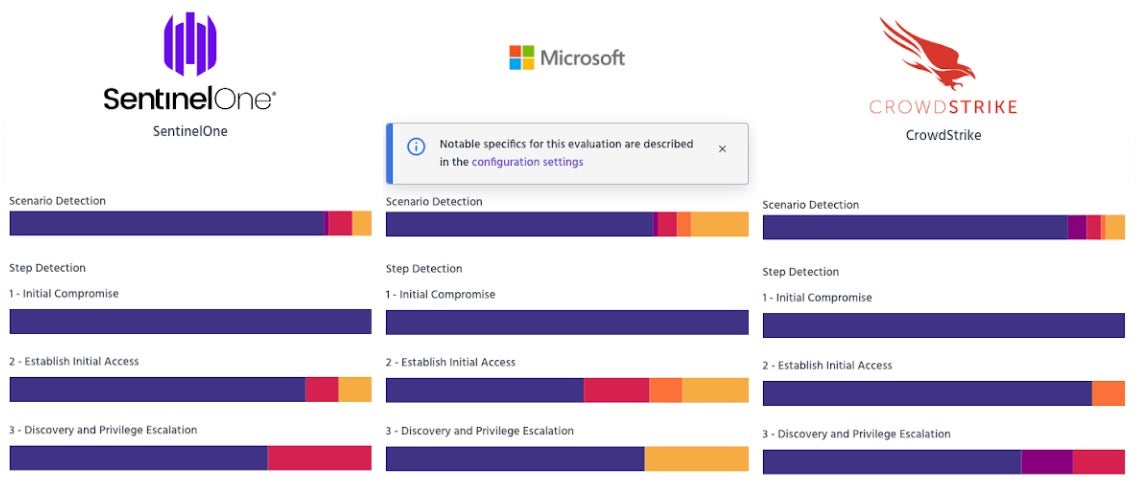Open the configuration settings link
This screenshot has height=487, width=1141.
tap(527, 161)
